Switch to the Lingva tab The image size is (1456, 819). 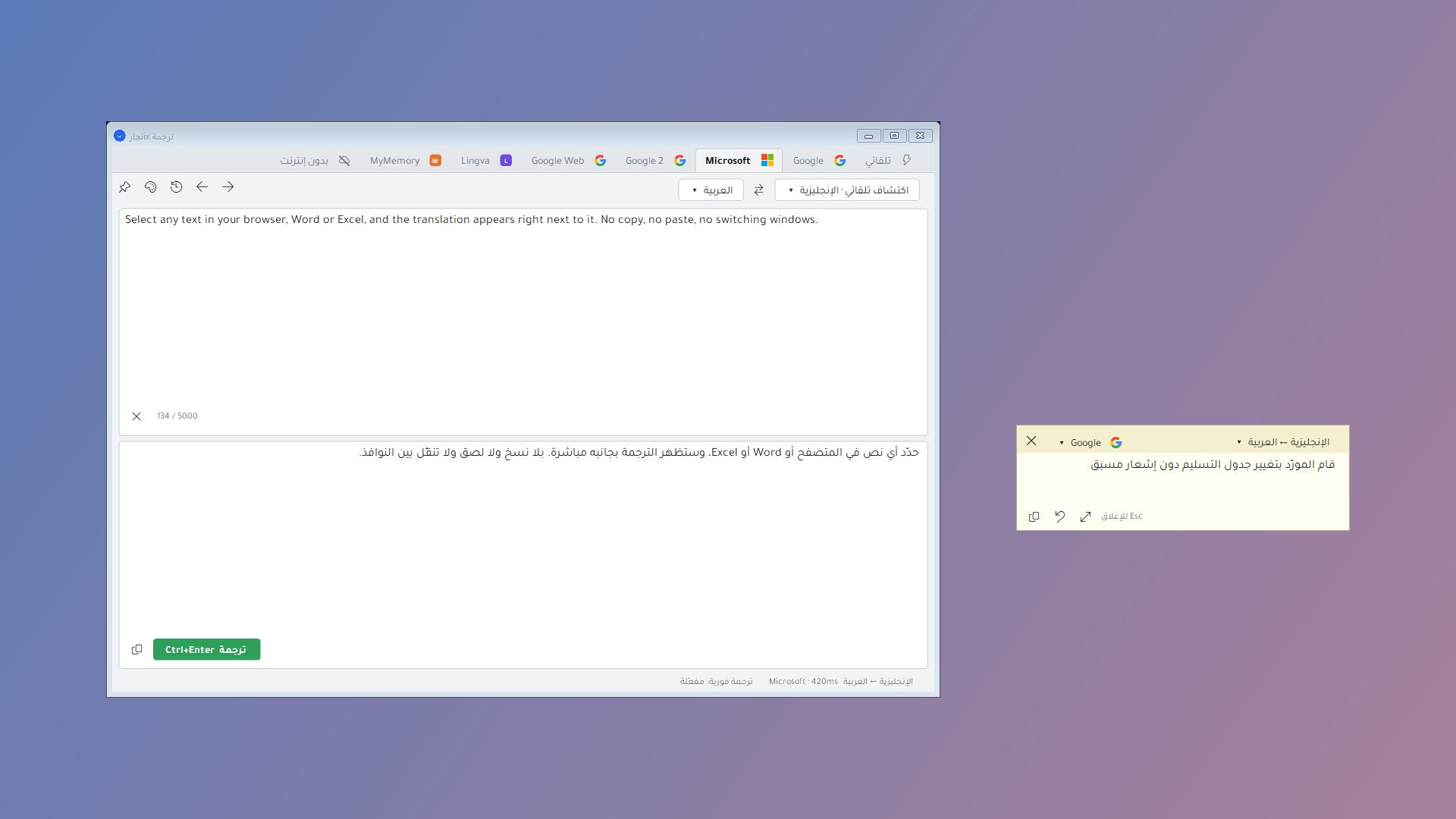486,161
